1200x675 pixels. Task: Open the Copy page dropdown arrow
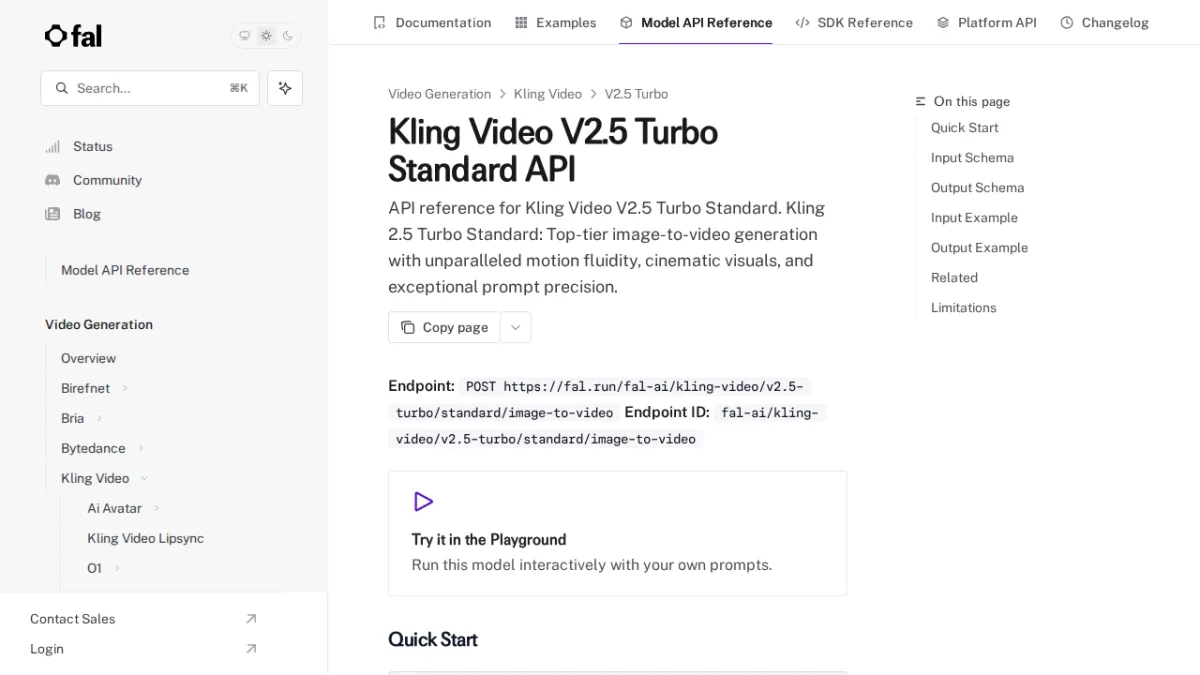pos(516,327)
